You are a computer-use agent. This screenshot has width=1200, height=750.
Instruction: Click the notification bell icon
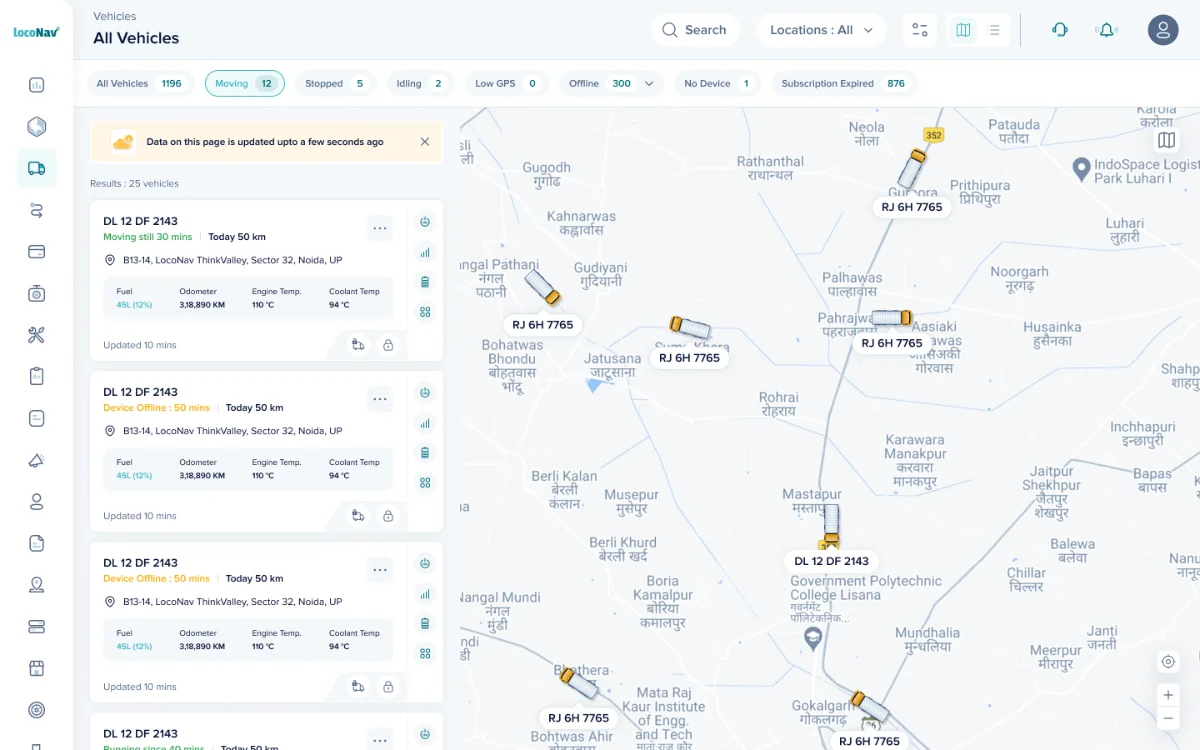click(1106, 30)
